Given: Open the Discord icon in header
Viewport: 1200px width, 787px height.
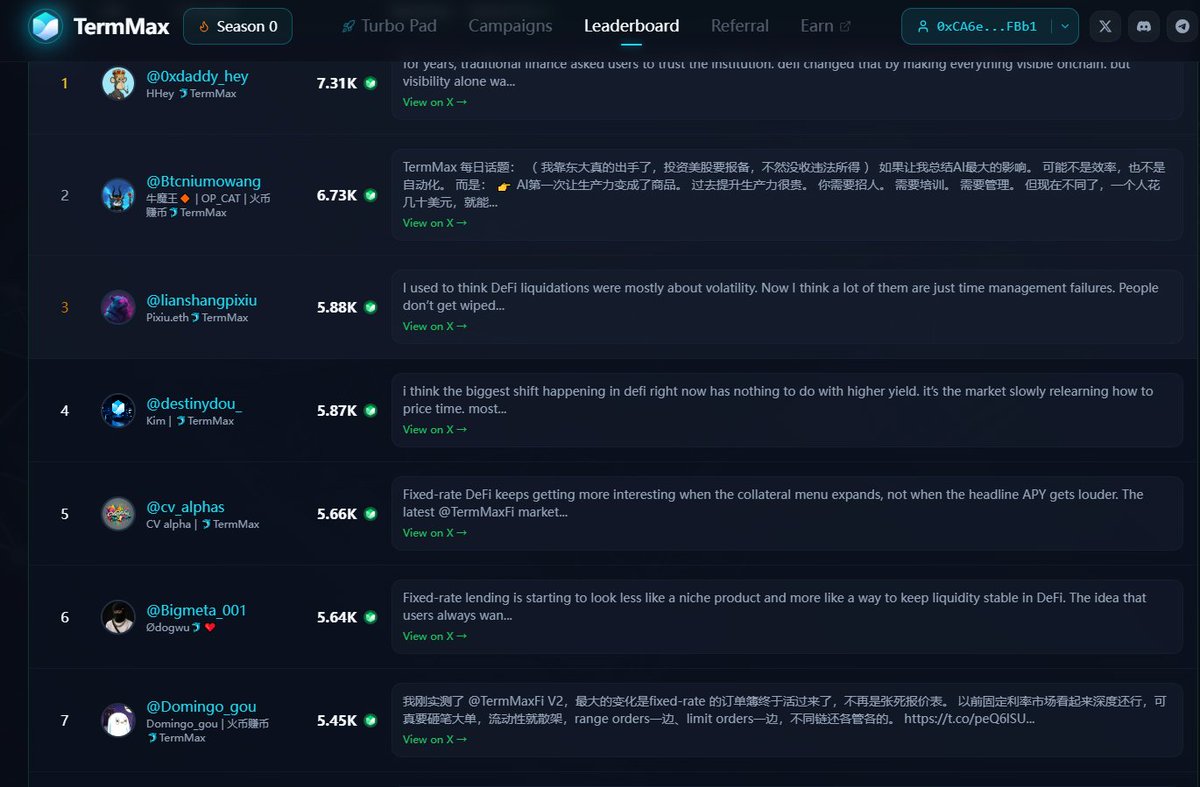Looking at the screenshot, I should (x=1144, y=27).
